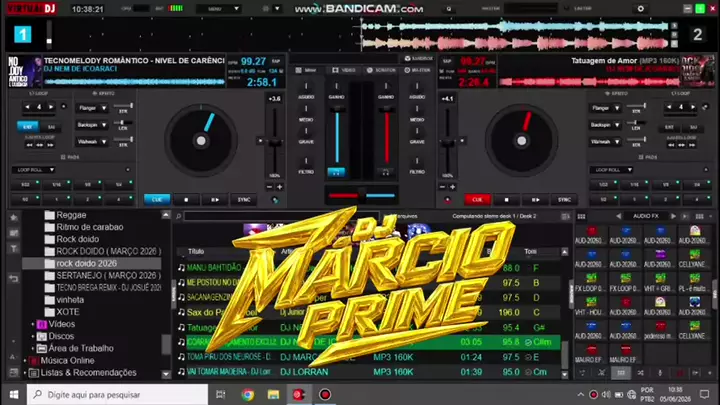
Task: Switch to the Mixer tab
Action: click(306, 70)
